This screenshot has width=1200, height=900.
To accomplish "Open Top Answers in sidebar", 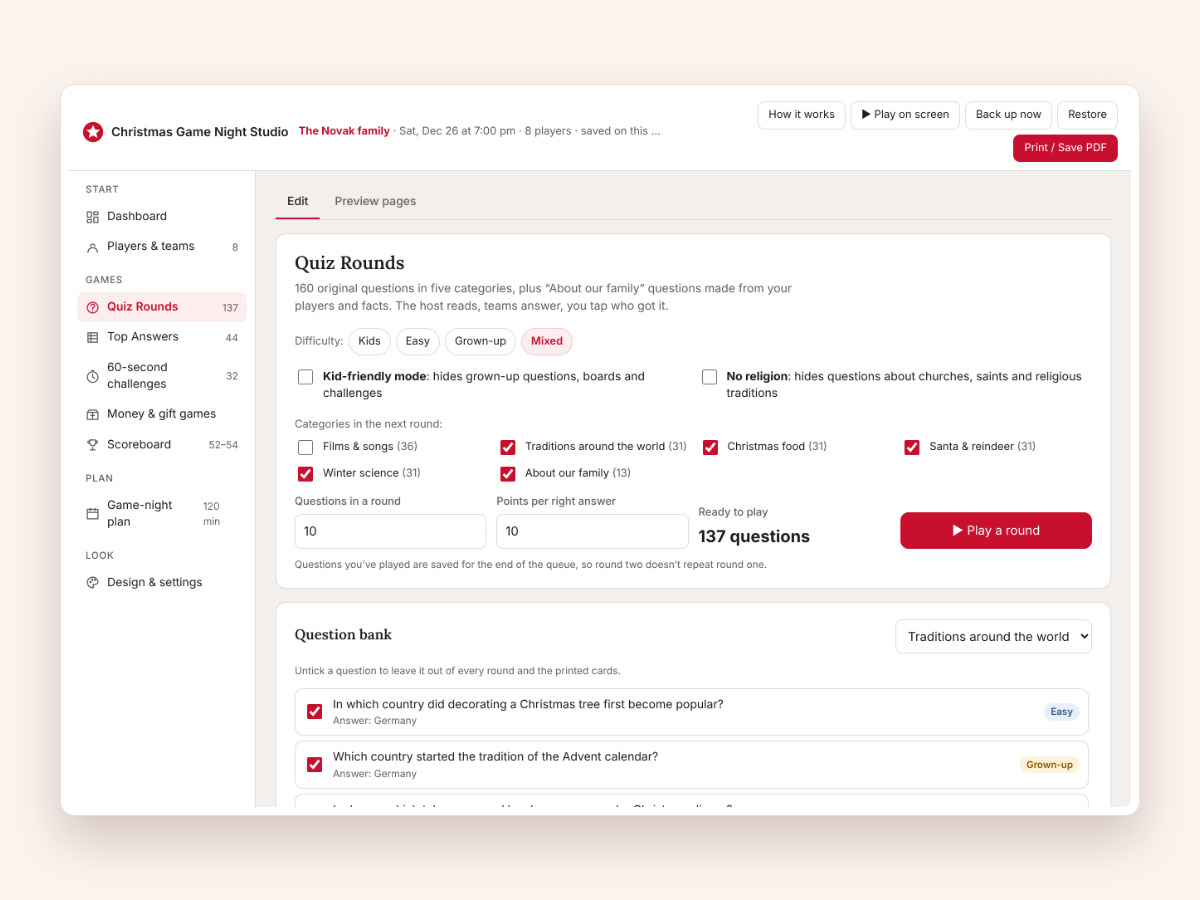I will click(162, 337).
